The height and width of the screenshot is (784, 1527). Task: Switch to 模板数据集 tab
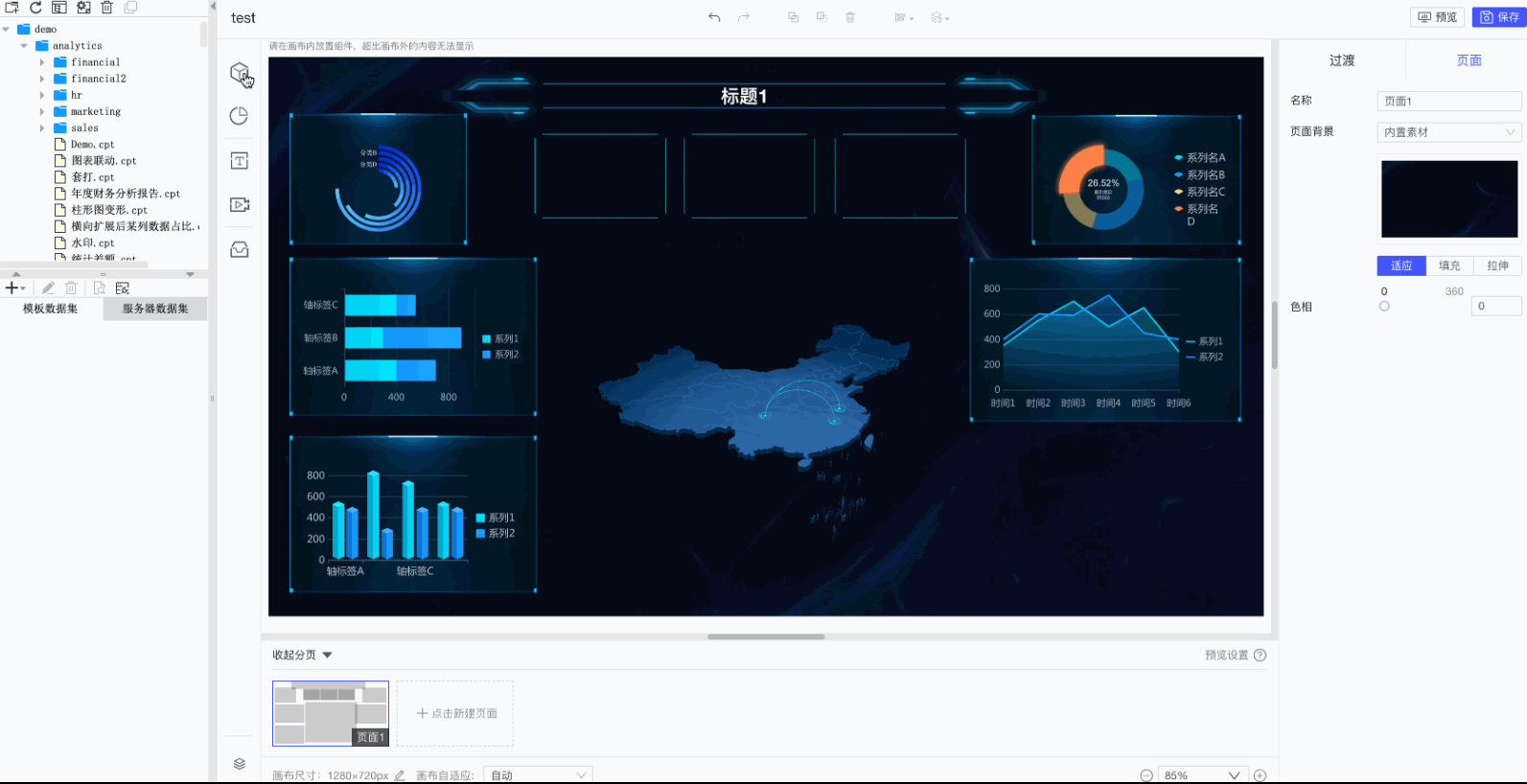(x=51, y=309)
